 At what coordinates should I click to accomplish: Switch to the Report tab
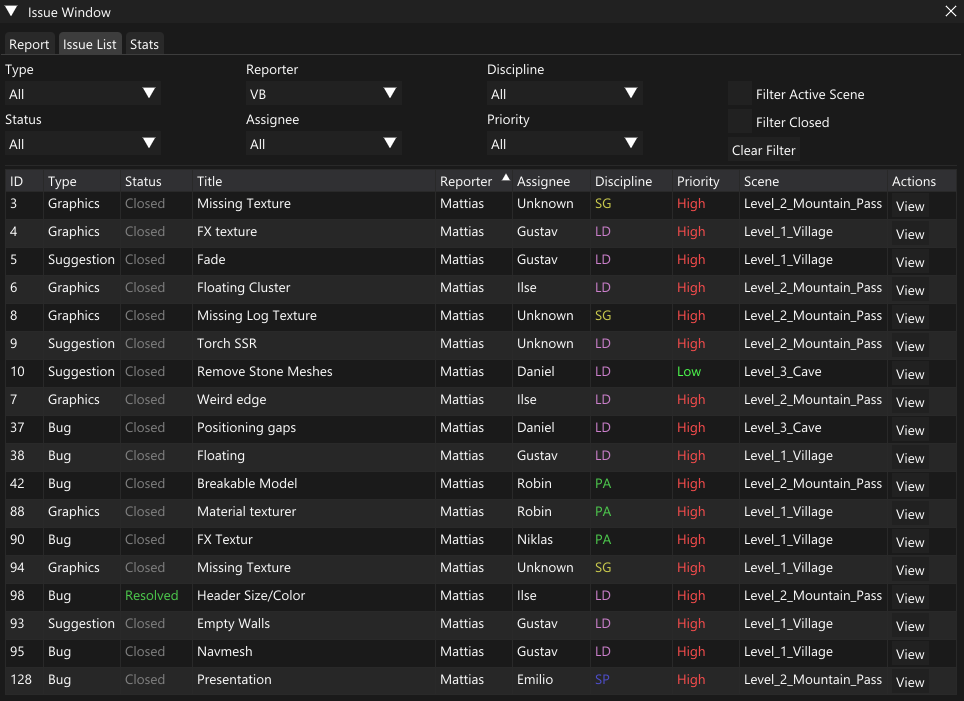click(29, 44)
